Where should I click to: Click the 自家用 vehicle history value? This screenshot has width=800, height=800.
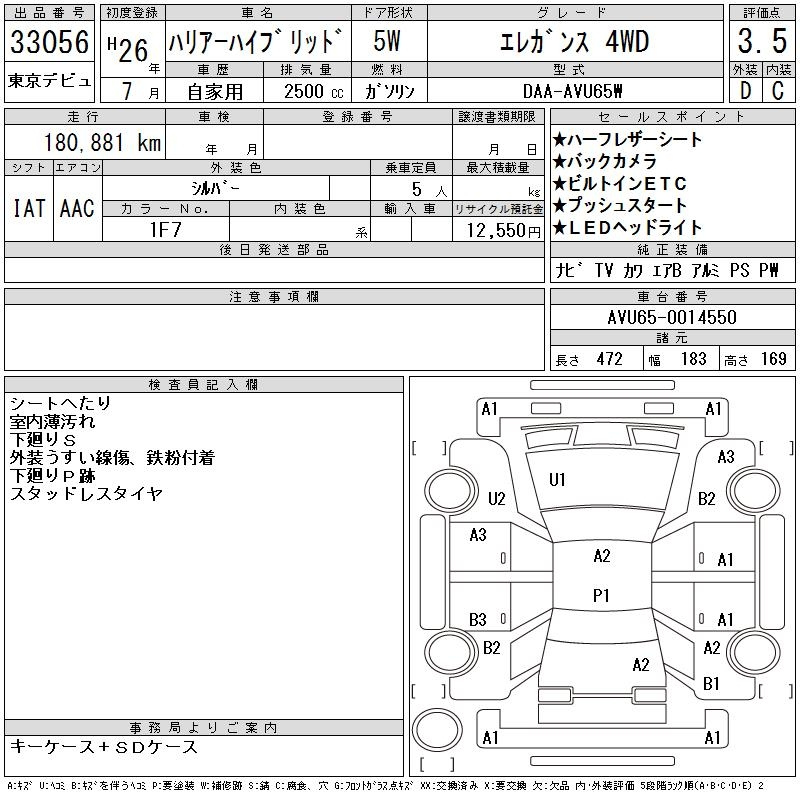tap(215, 92)
